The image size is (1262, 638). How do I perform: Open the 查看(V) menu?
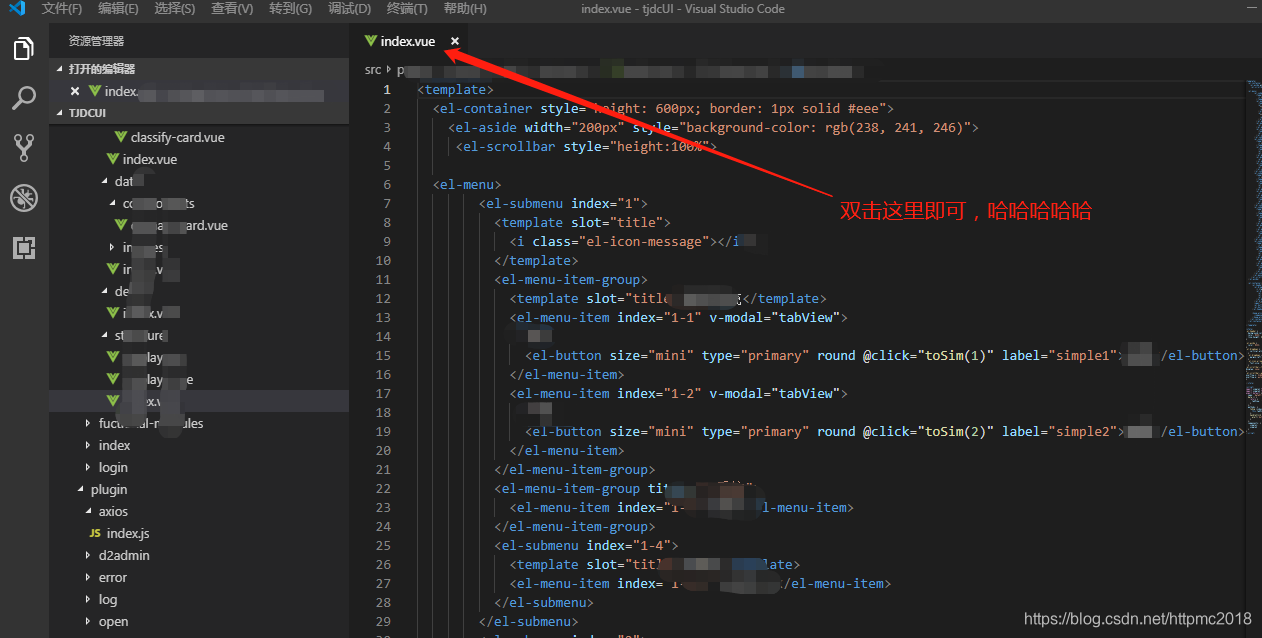[x=232, y=9]
